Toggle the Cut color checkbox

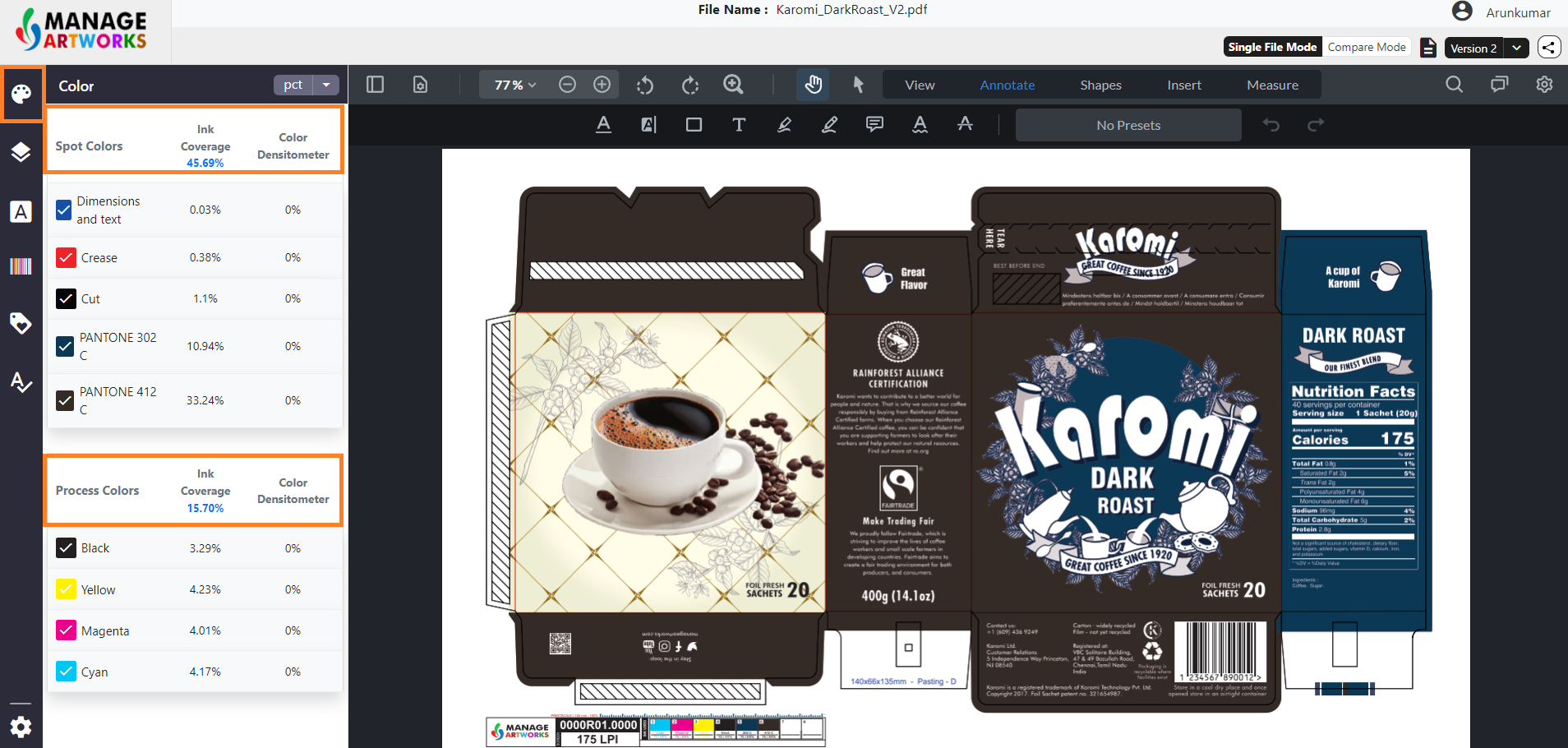[x=66, y=298]
